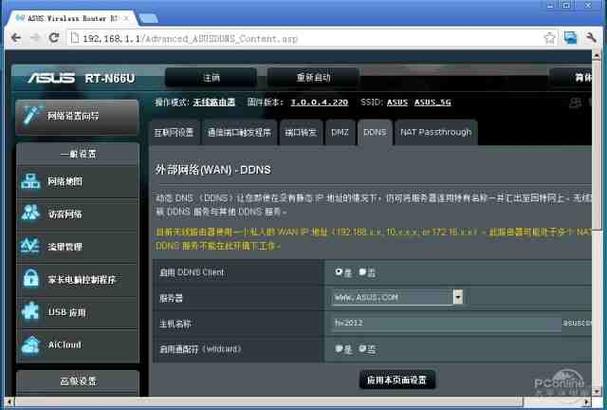607x410 pixels.
Task: Click the ASUS logo
Action: (x=51, y=78)
